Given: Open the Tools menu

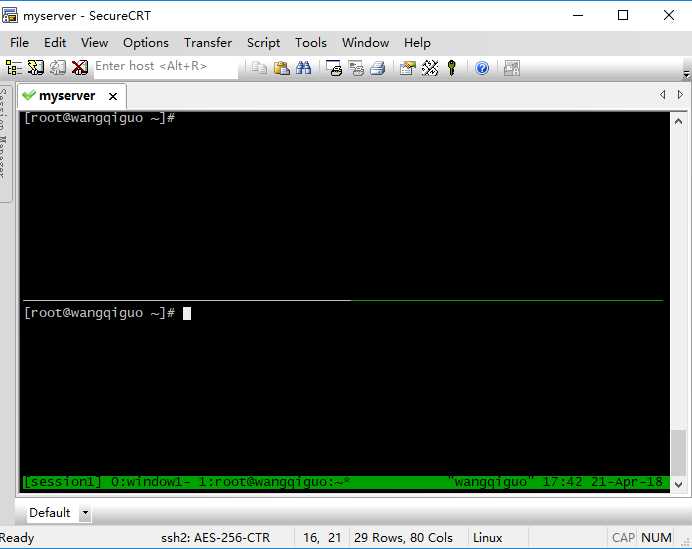Looking at the screenshot, I should (x=311, y=43).
